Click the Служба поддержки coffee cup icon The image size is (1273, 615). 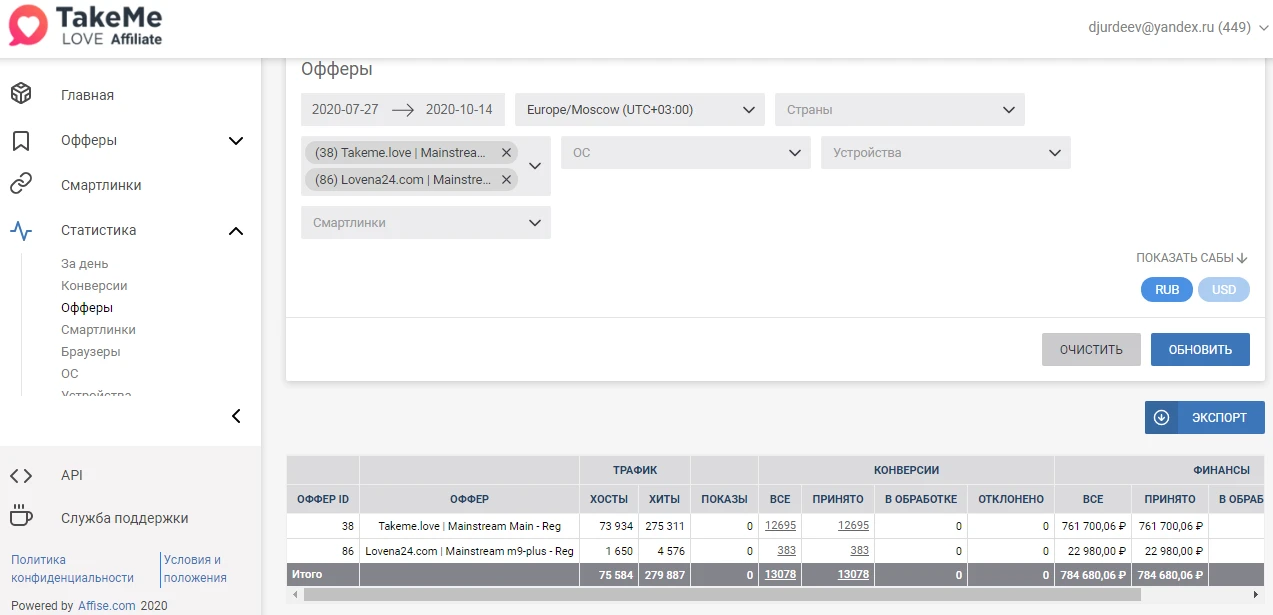pyautogui.click(x=21, y=517)
